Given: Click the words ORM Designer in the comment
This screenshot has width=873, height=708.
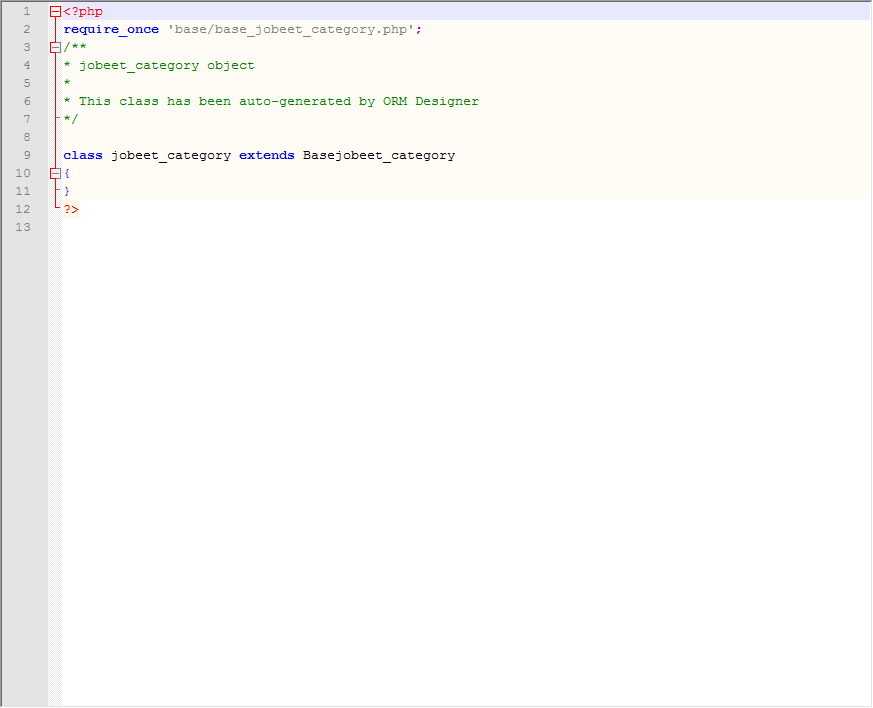Looking at the screenshot, I should point(430,102).
